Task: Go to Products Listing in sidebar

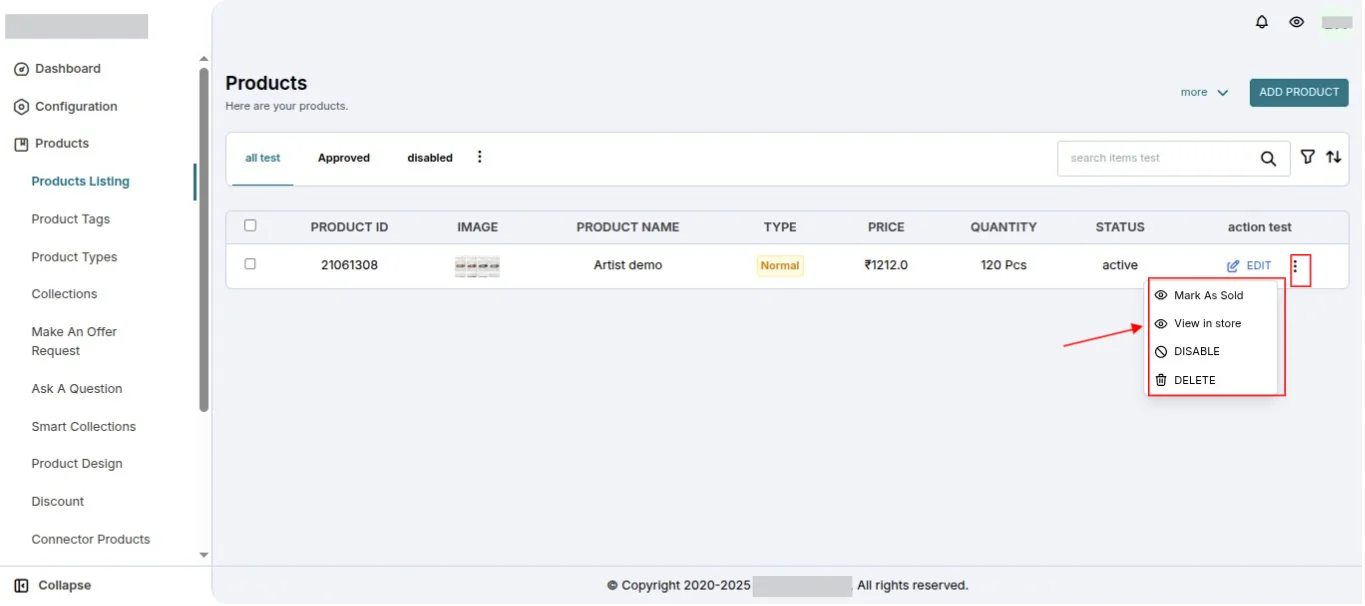Action: coord(81,182)
